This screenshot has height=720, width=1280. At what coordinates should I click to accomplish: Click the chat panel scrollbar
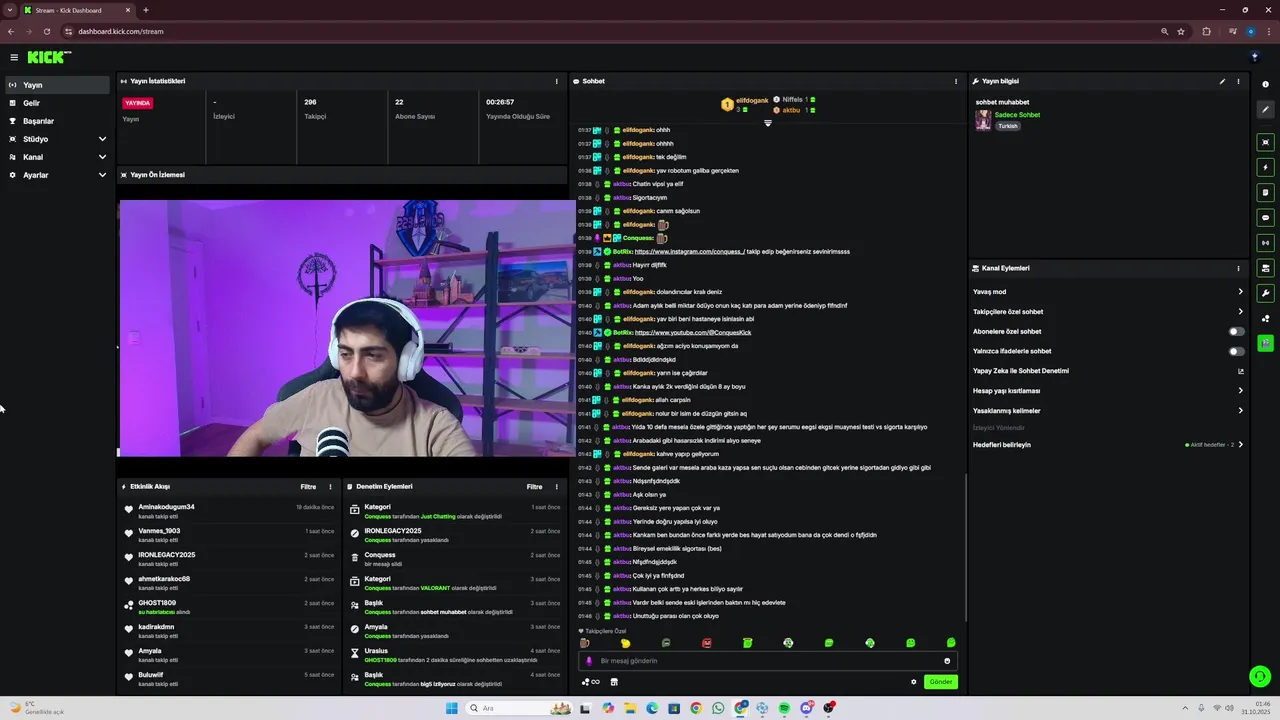[x=966, y=548]
